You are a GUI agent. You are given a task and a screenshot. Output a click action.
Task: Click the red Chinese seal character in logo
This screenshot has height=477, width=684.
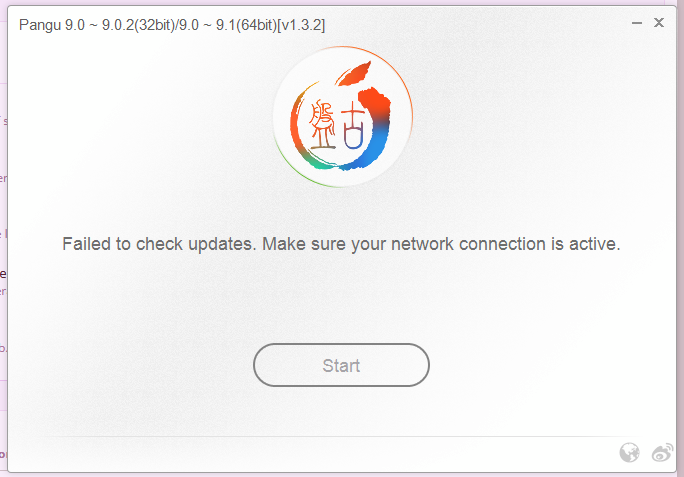click(x=322, y=125)
